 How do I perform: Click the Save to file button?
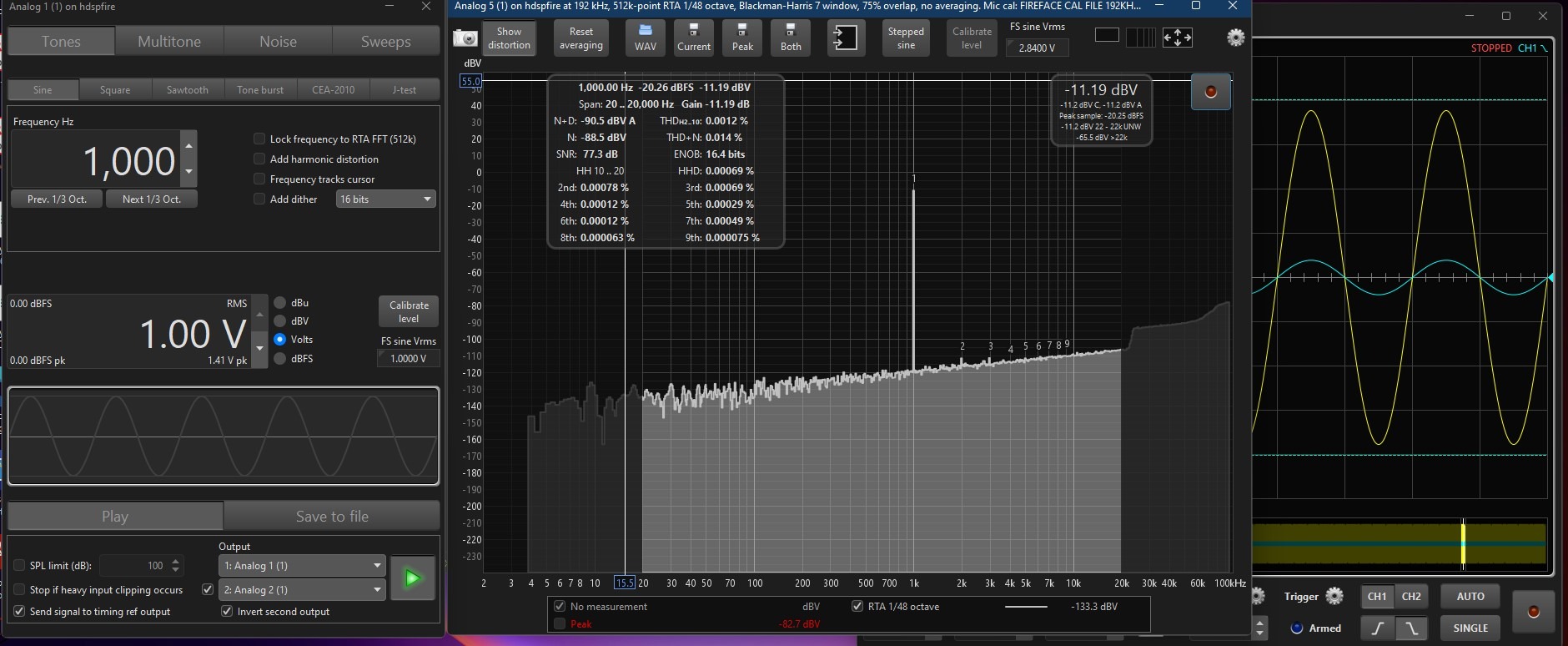332,517
